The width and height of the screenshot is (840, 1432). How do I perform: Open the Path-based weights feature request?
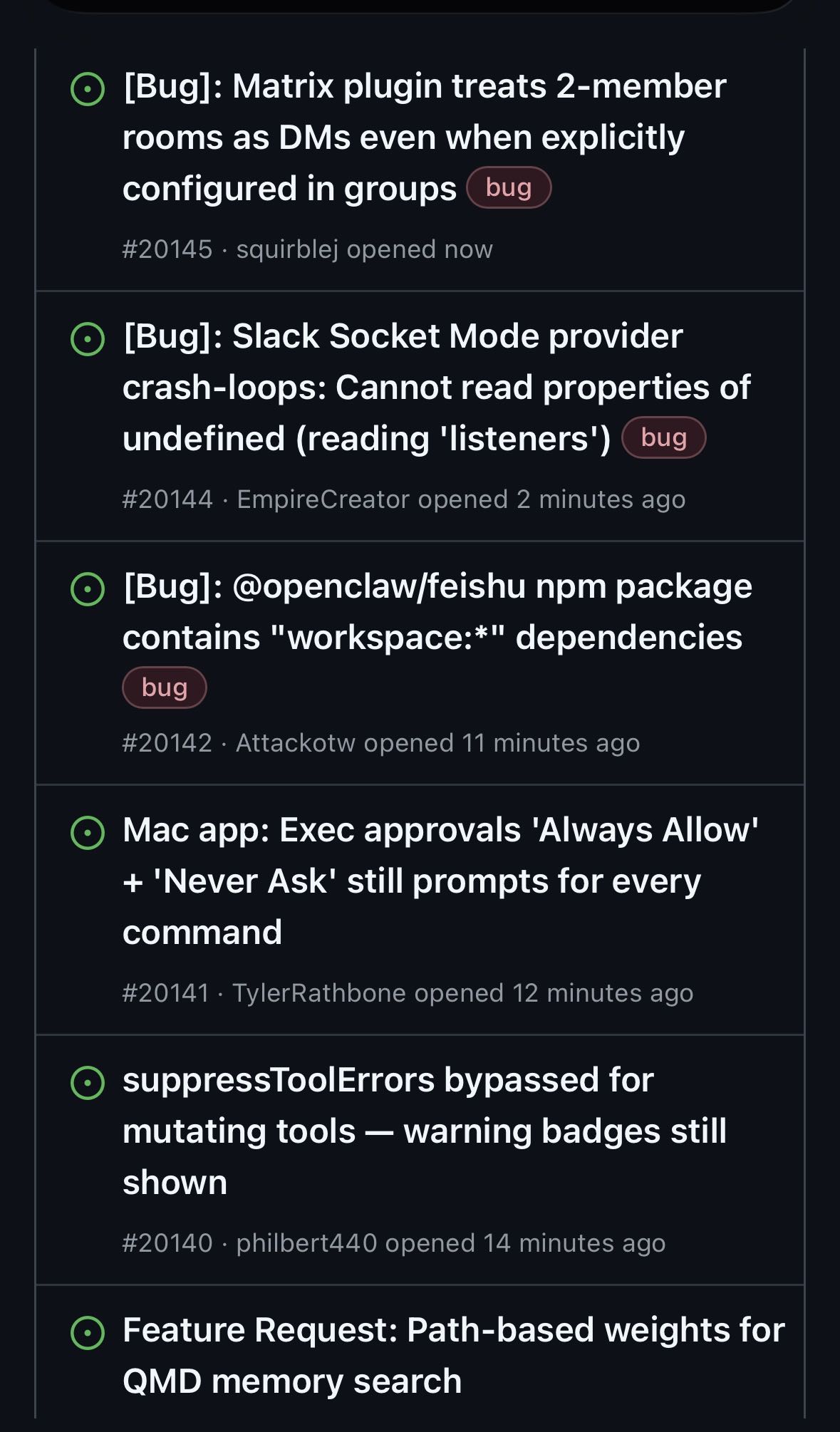coord(453,1355)
